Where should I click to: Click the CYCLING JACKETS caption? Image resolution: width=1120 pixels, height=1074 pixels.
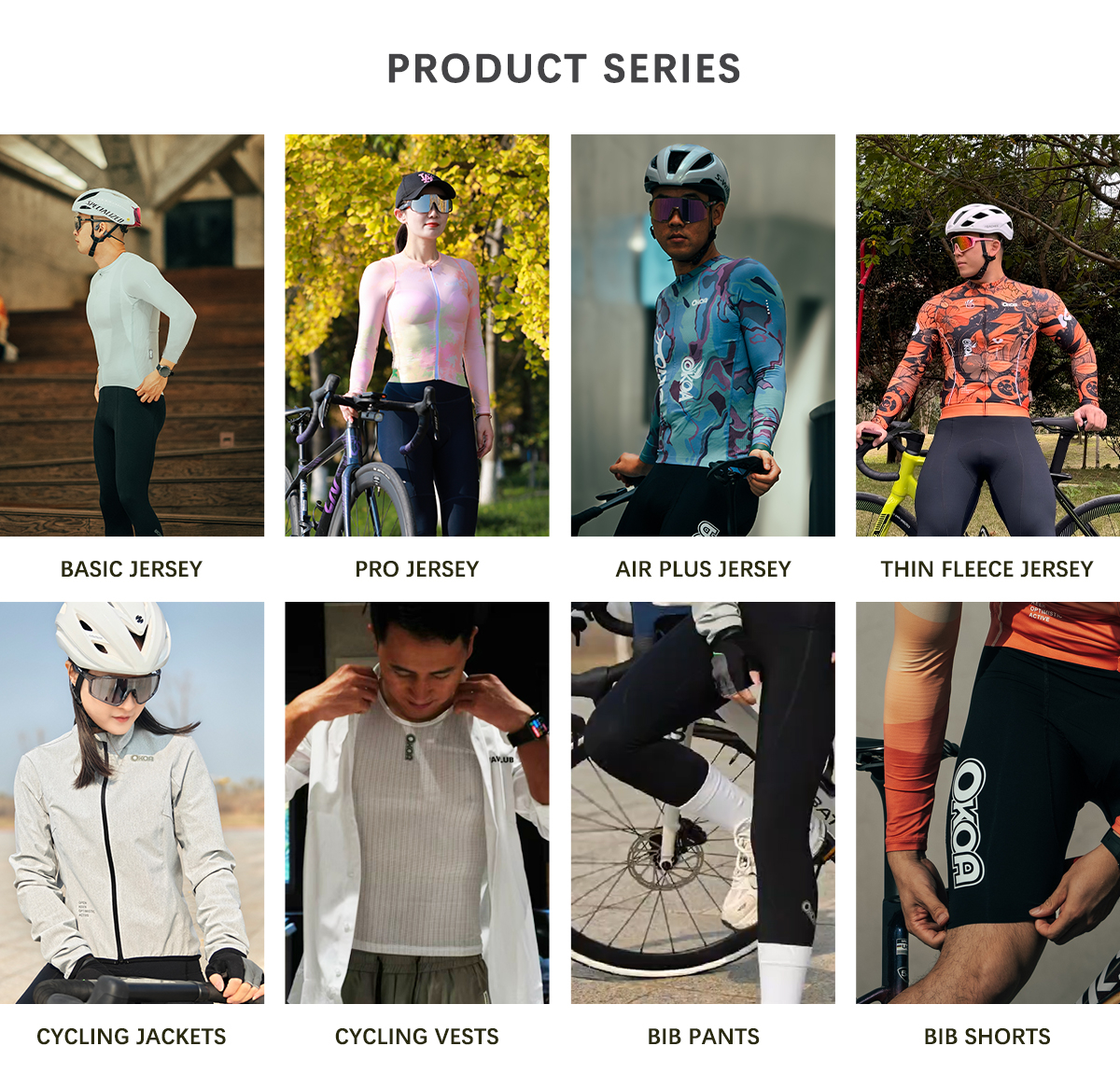tap(132, 1037)
